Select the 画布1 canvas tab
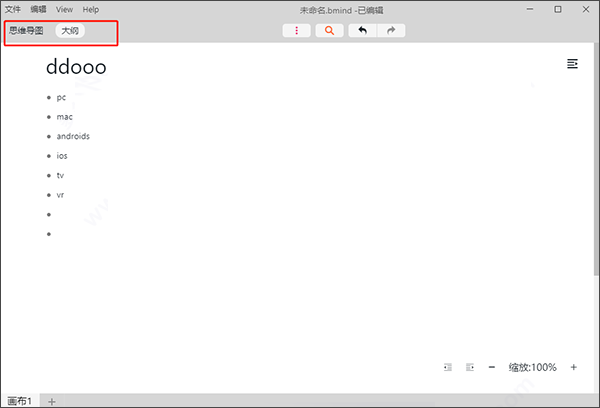This screenshot has height=408, width=600. (x=20, y=401)
